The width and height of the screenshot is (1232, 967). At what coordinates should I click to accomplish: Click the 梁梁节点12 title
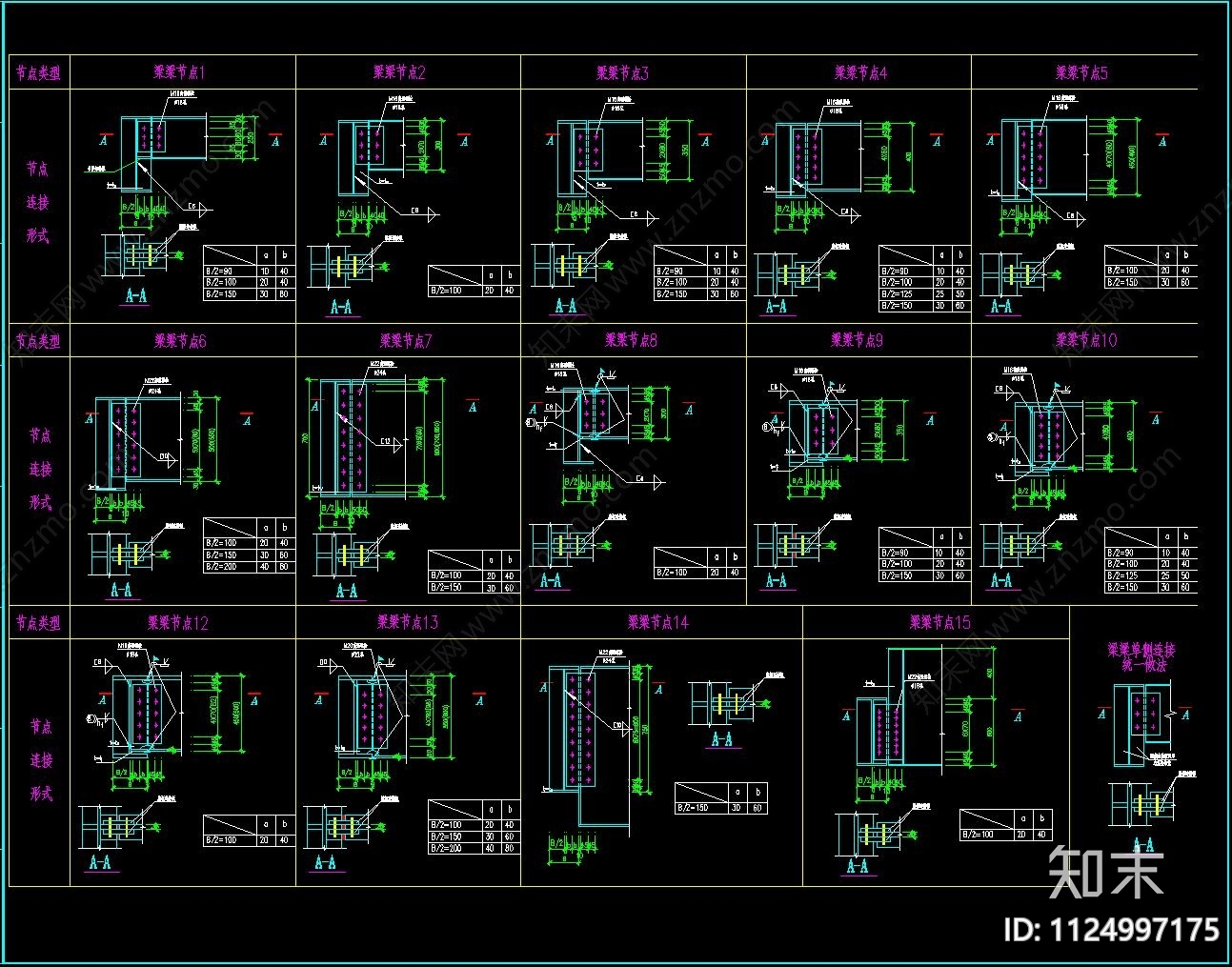178,623
